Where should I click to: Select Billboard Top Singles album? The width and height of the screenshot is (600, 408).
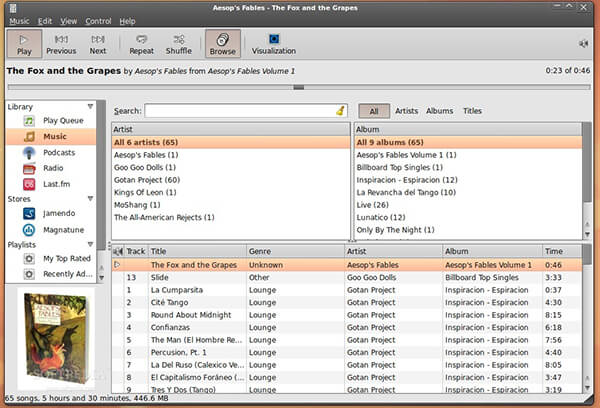point(468,167)
